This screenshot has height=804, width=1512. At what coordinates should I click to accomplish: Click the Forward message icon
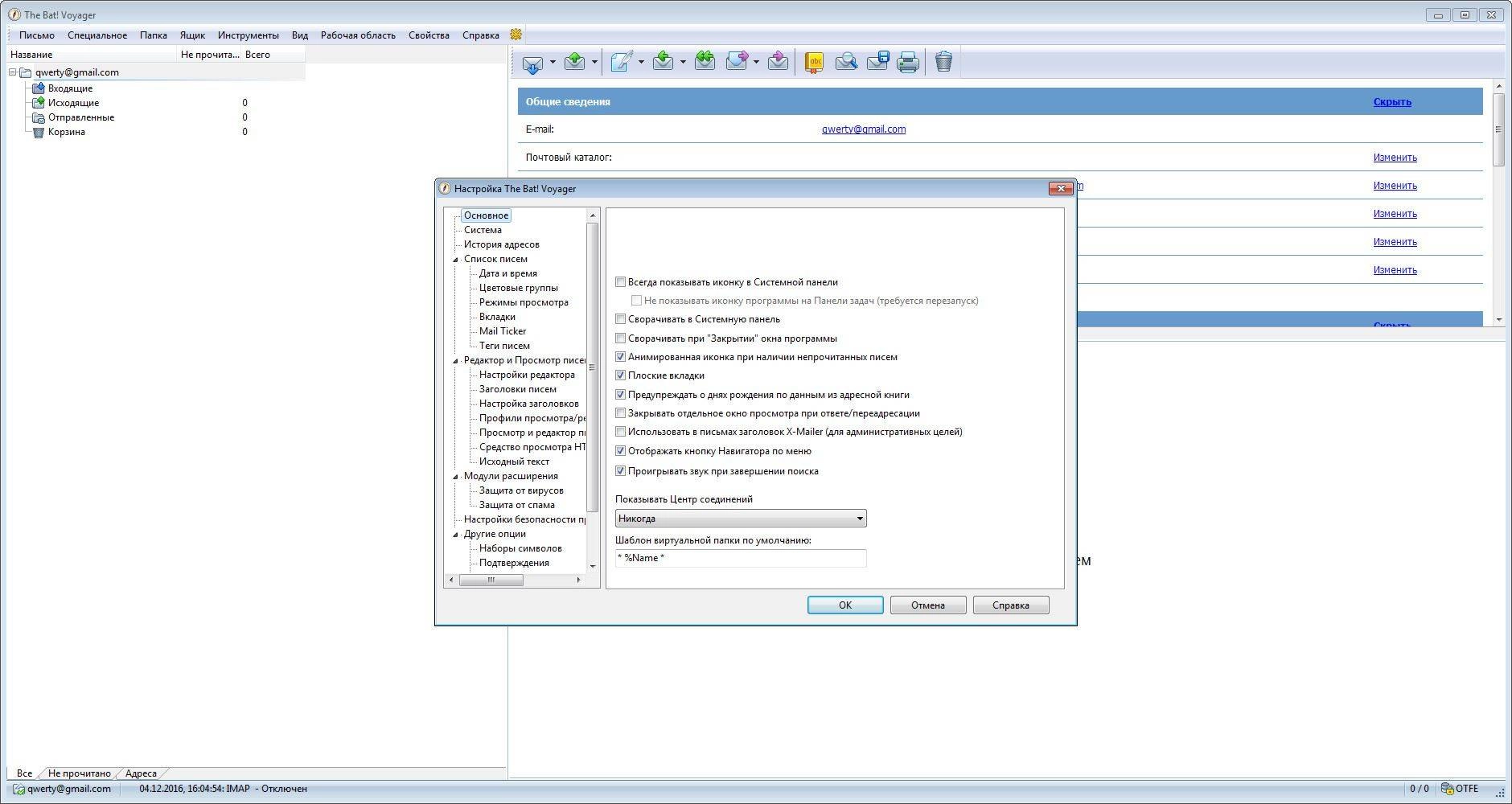pos(737,62)
